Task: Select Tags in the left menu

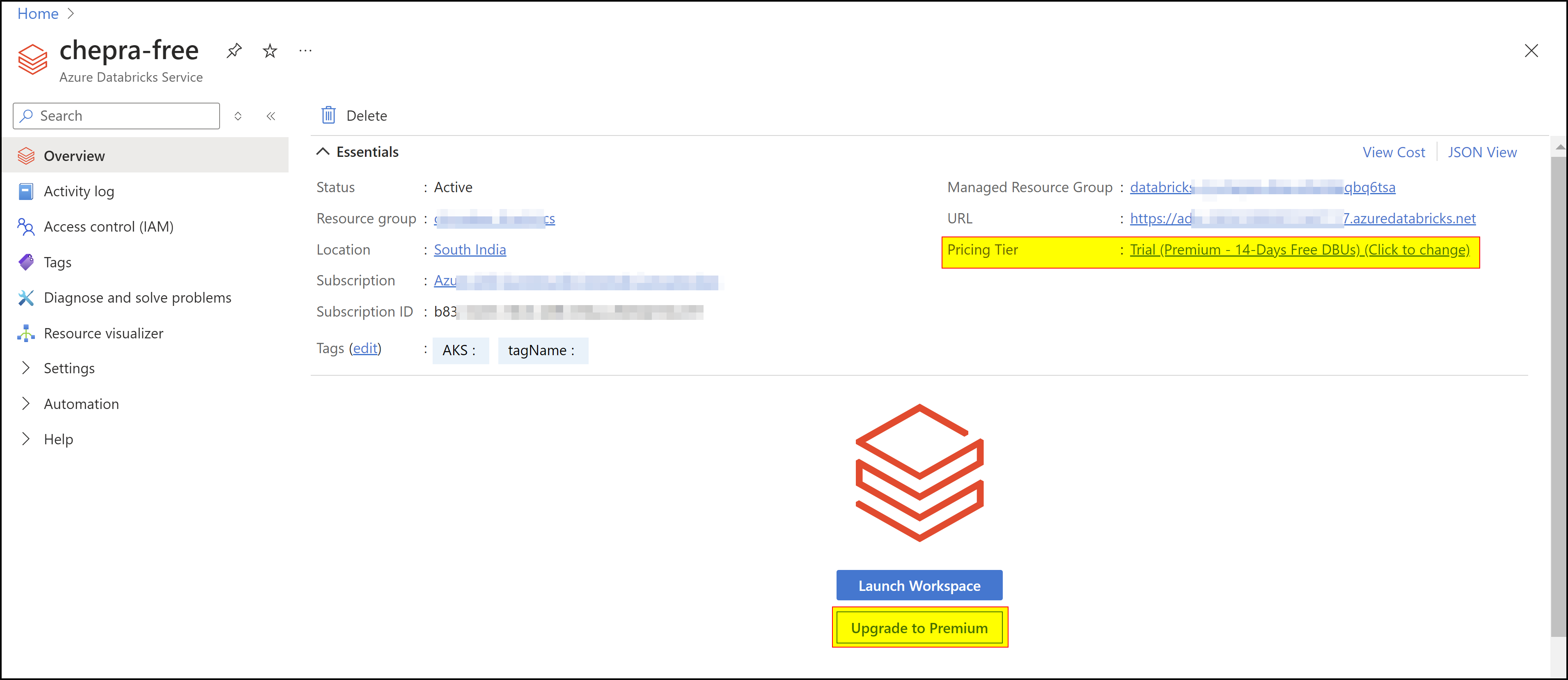Action: [x=58, y=262]
